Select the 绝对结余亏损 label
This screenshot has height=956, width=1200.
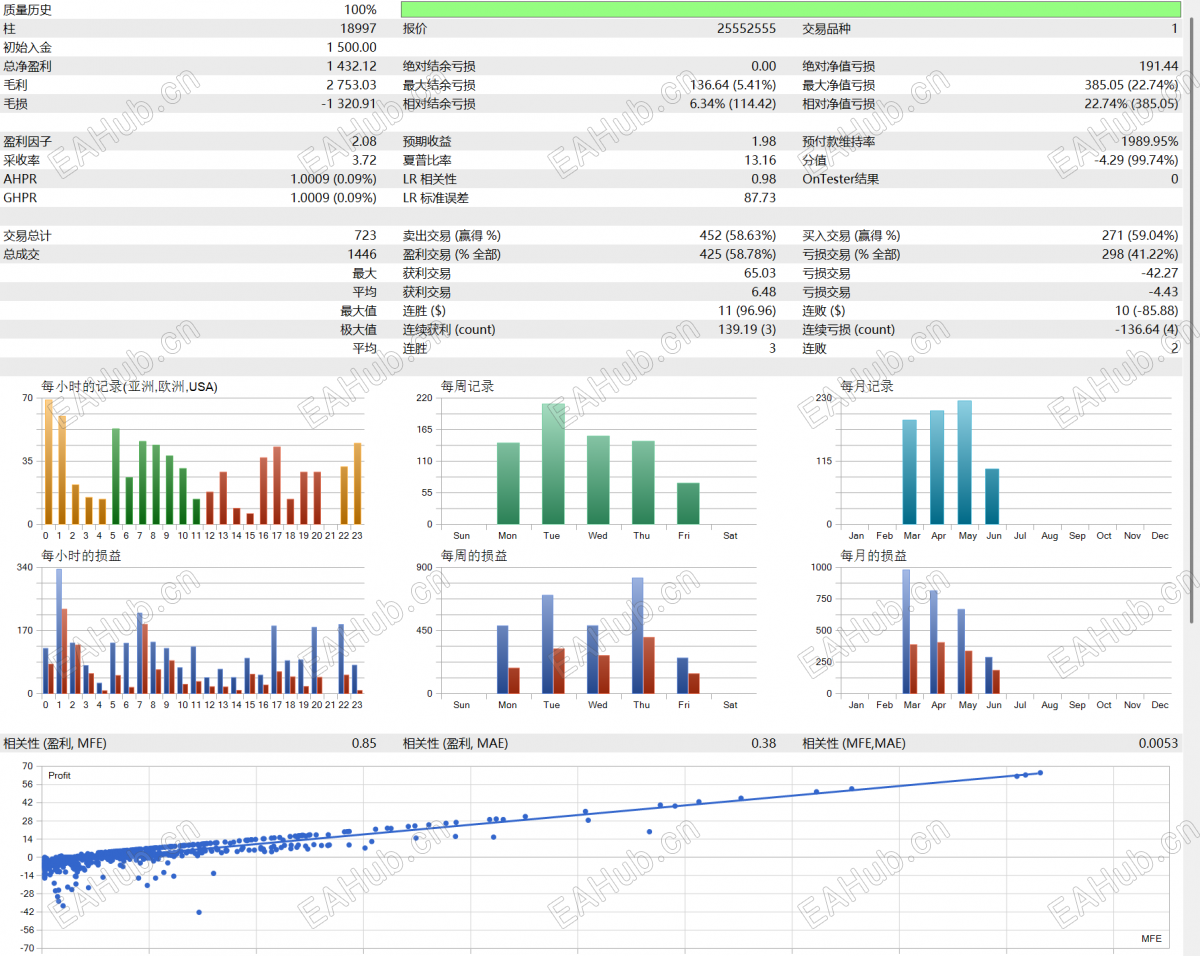(x=439, y=67)
